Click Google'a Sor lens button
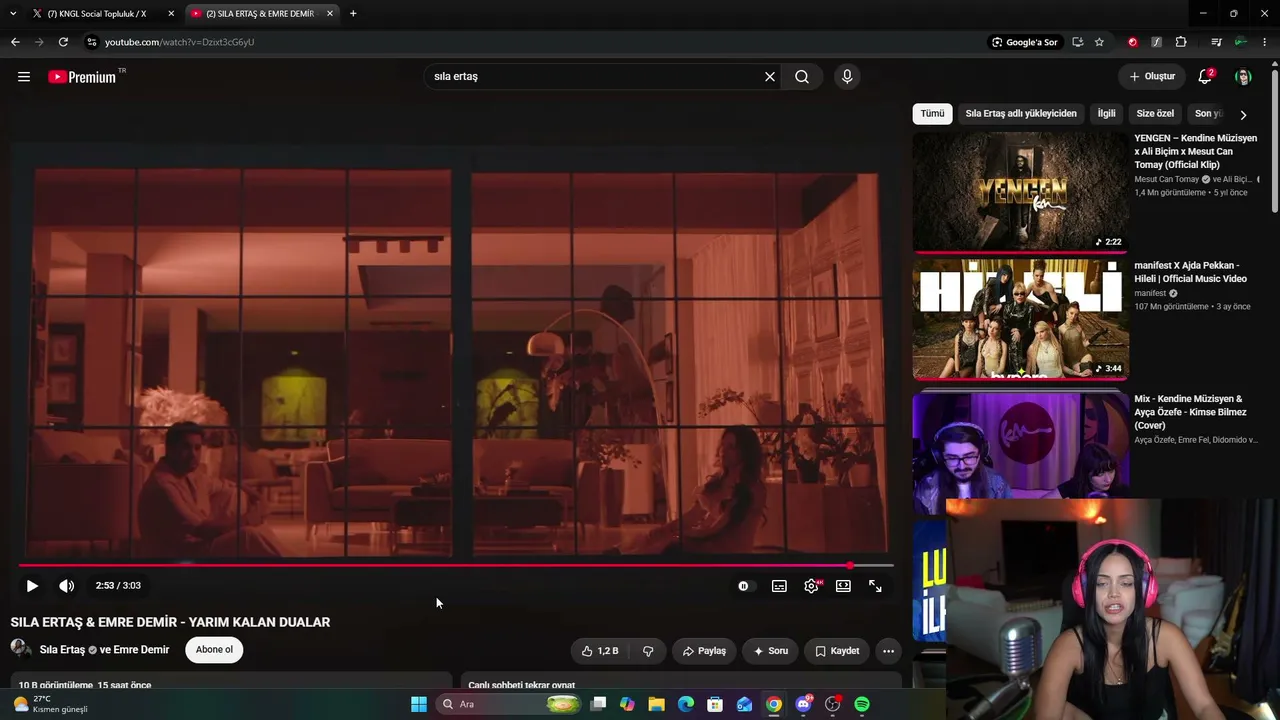 pos(1024,42)
